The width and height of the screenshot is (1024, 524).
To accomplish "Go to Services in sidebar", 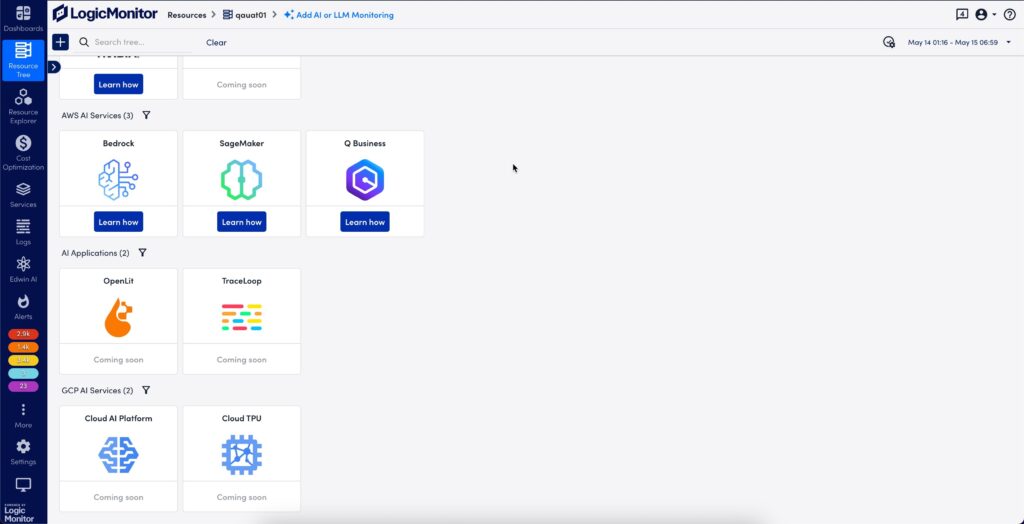I will tap(23, 195).
